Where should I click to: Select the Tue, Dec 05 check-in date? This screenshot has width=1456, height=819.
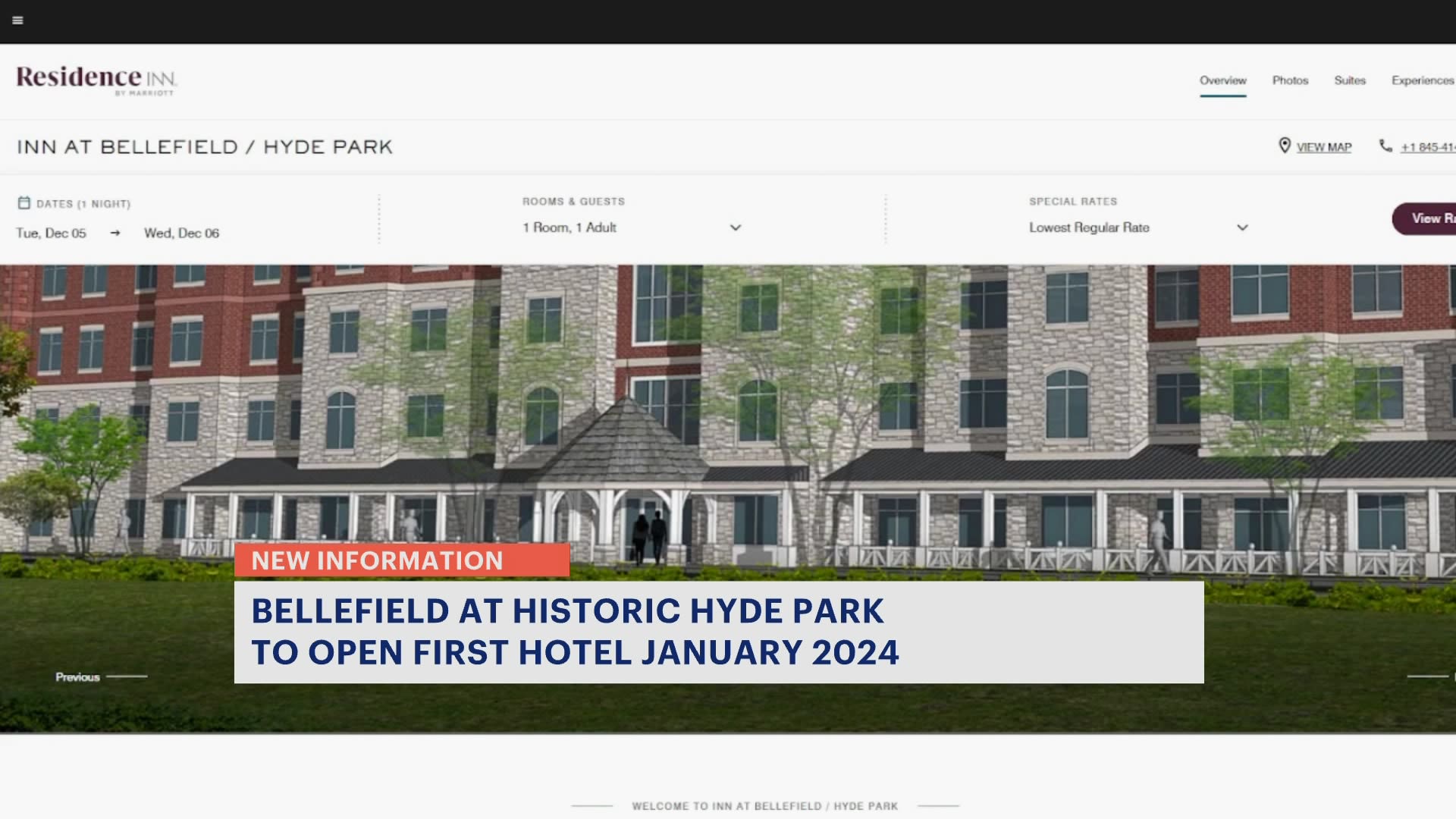(x=52, y=233)
